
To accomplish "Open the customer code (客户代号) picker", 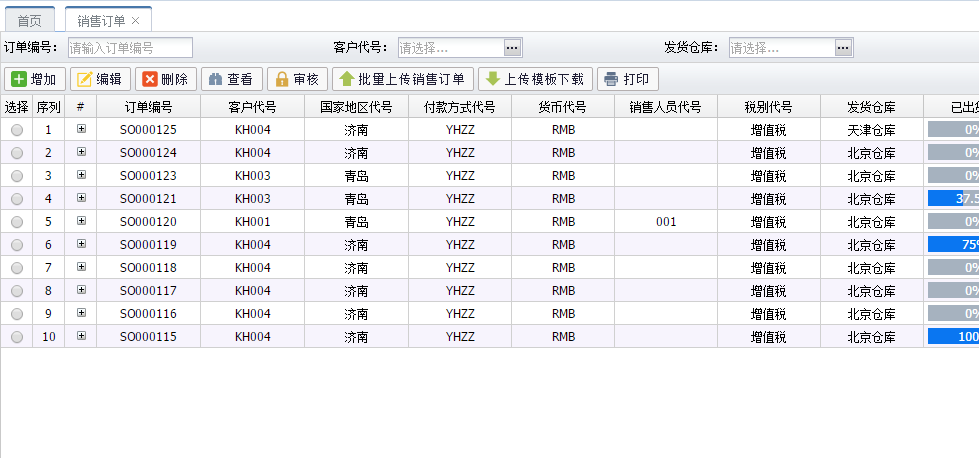I will tap(512, 47).
